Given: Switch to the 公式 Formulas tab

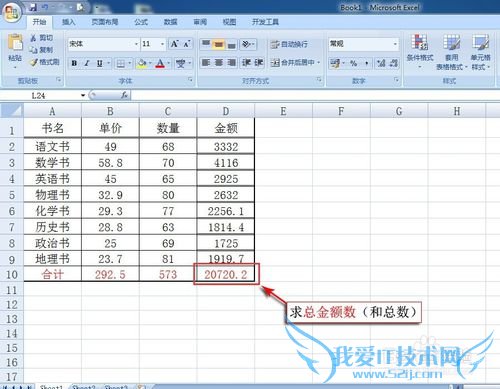Looking at the screenshot, I should [141, 22].
